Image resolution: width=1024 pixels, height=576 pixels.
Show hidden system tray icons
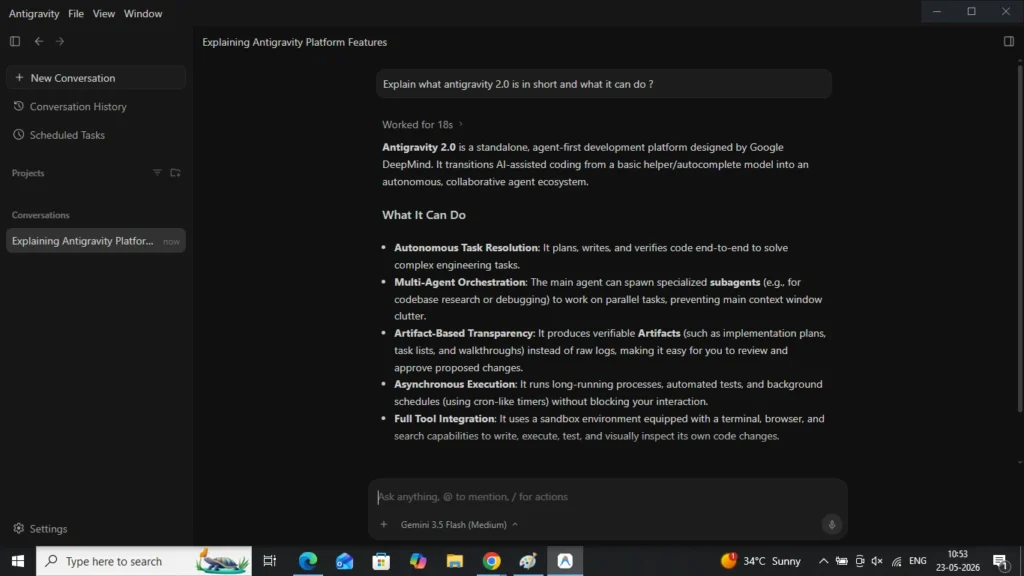[x=824, y=561]
